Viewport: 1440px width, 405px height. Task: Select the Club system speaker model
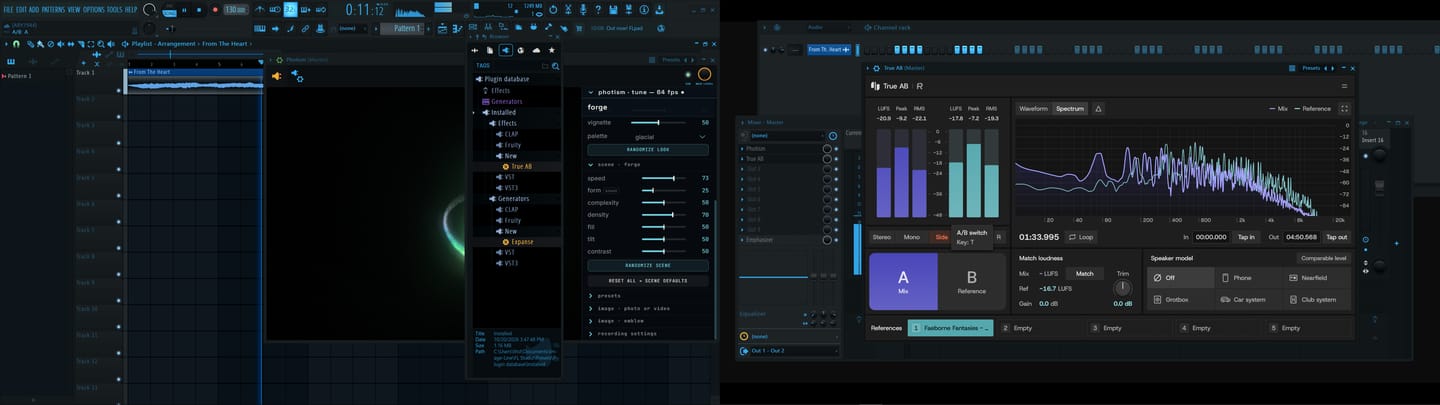1319,299
